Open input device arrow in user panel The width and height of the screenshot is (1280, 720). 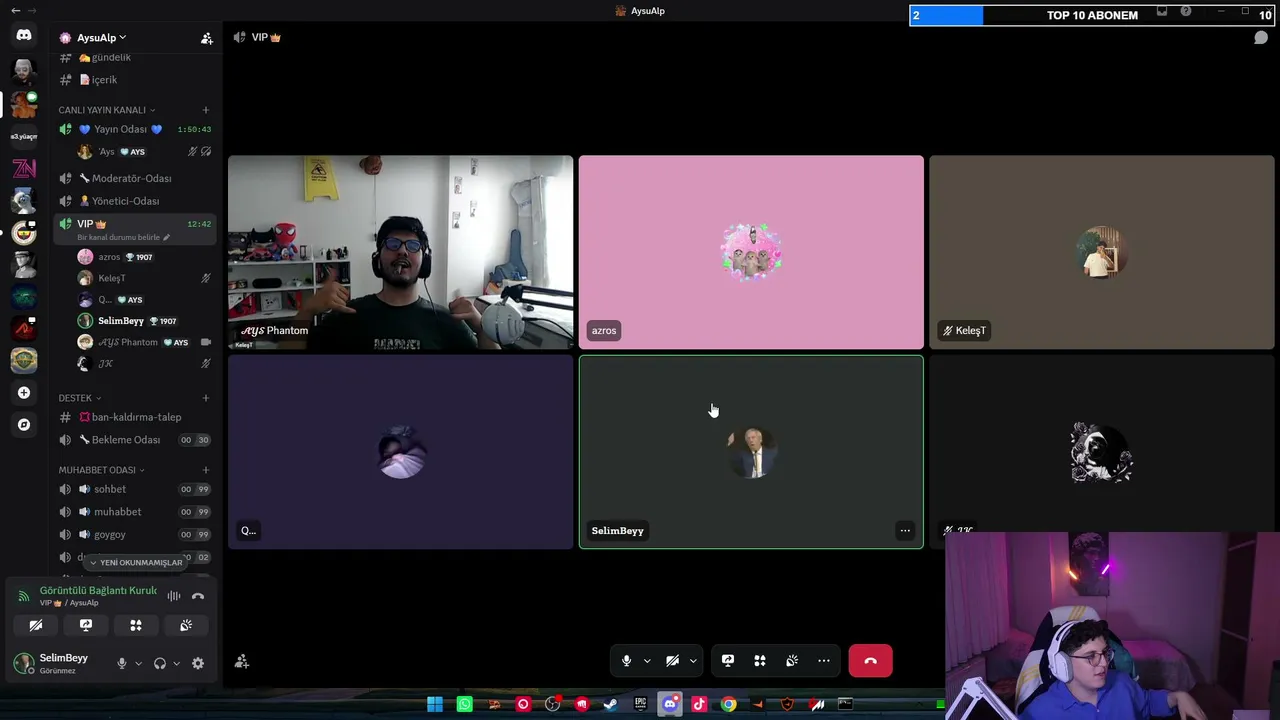[x=138, y=663]
